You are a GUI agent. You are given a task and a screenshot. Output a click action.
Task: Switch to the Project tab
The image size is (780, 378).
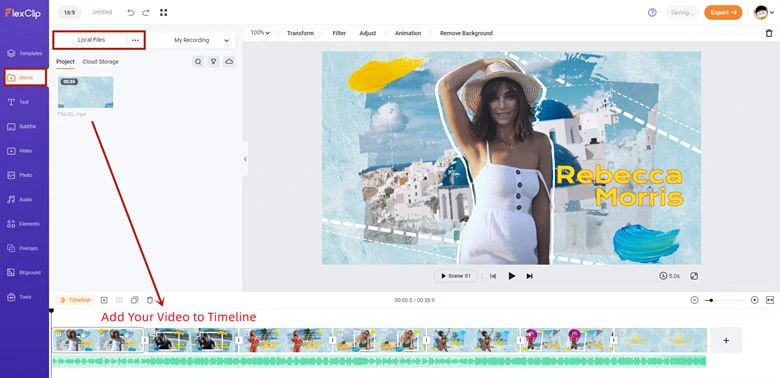(x=65, y=62)
